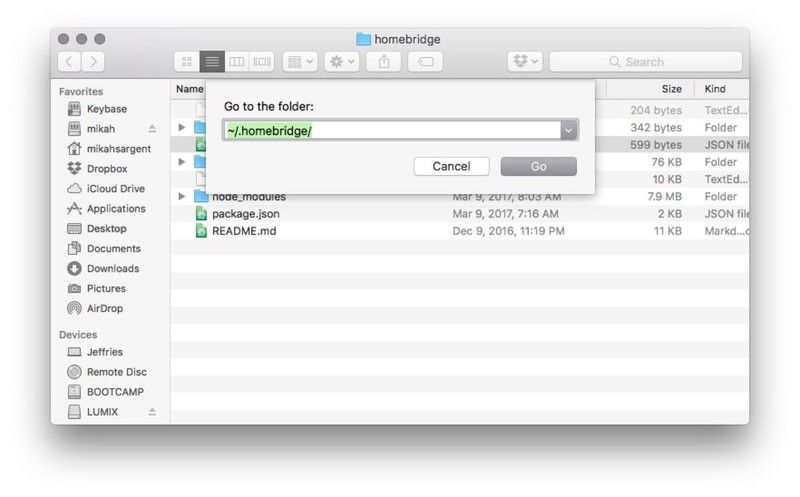Eject the mikah volume in sidebar

click(152, 129)
